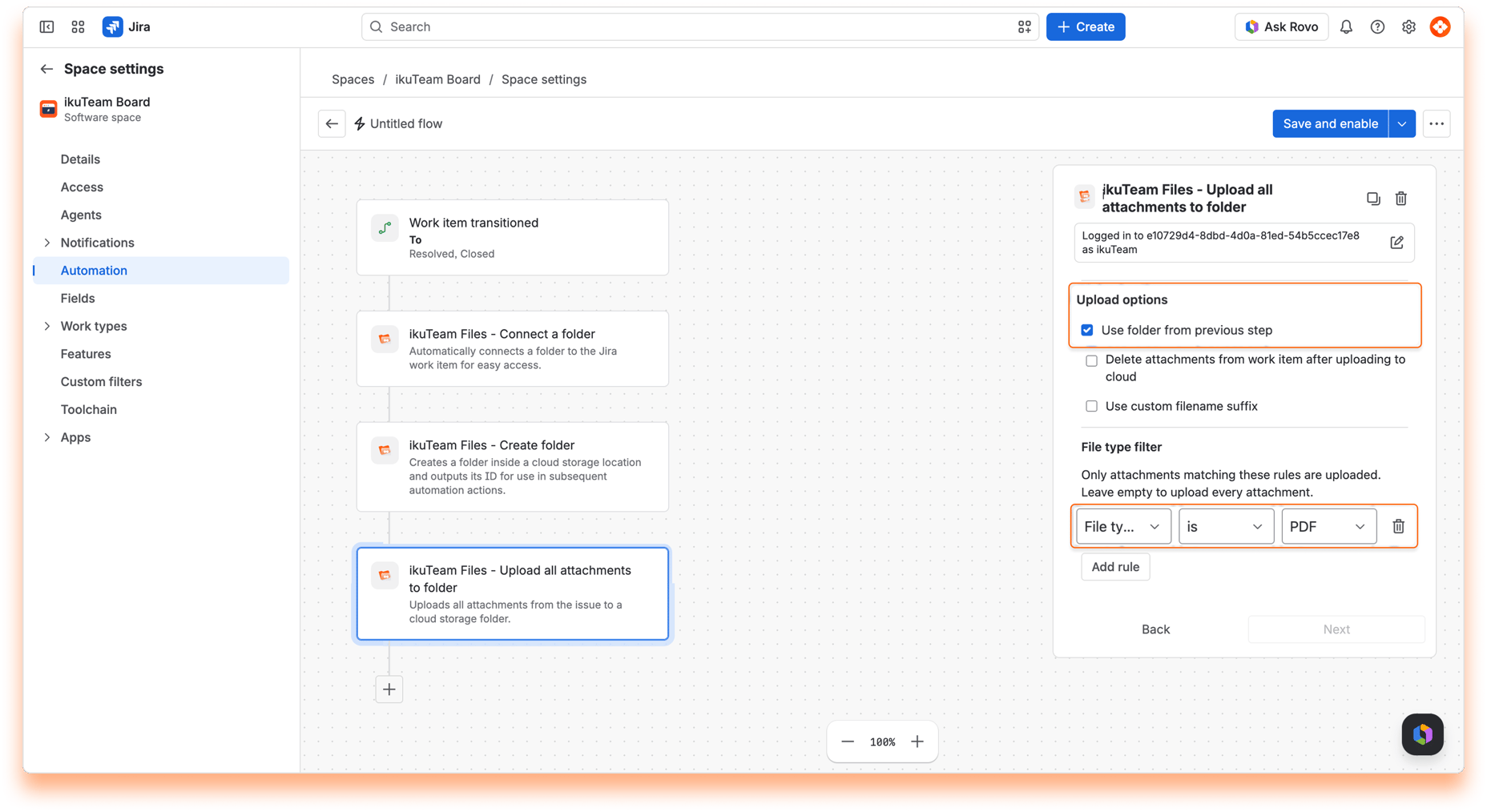Edit the logged-in connection

[1396, 242]
